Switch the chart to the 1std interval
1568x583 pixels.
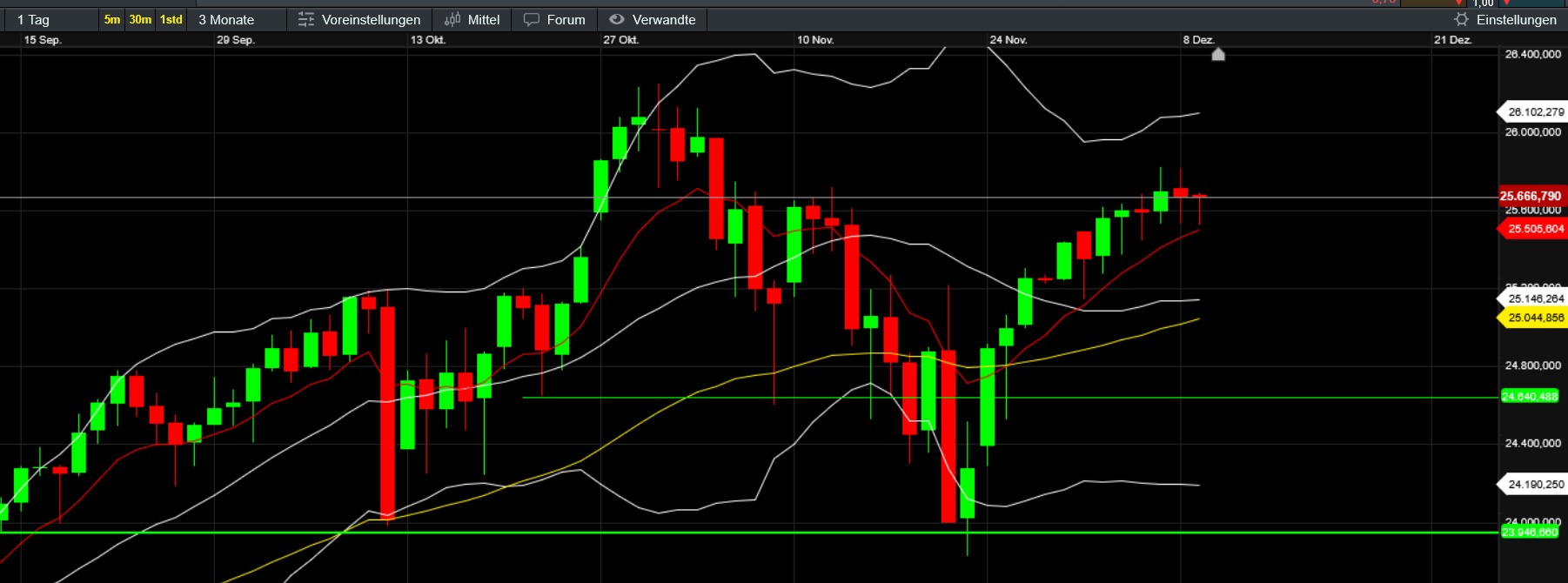171,19
